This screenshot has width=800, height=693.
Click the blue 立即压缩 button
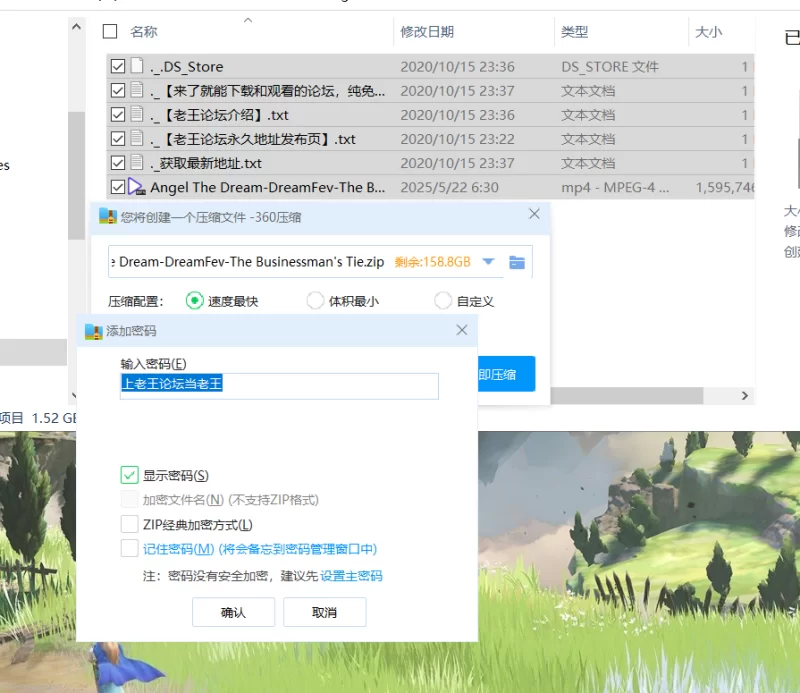[x=506, y=374]
